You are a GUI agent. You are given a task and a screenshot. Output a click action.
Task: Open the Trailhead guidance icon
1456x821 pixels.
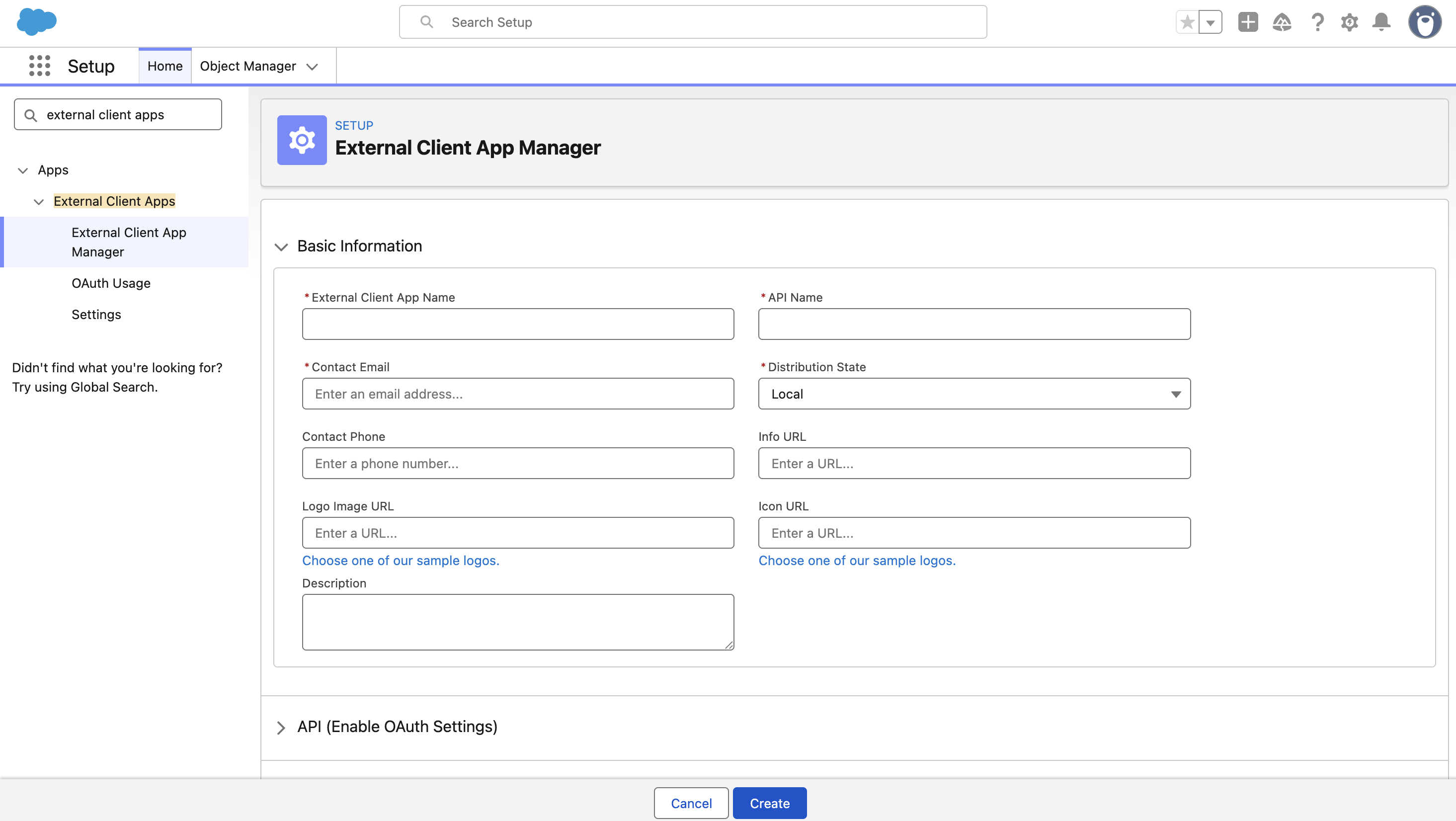tap(1282, 22)
